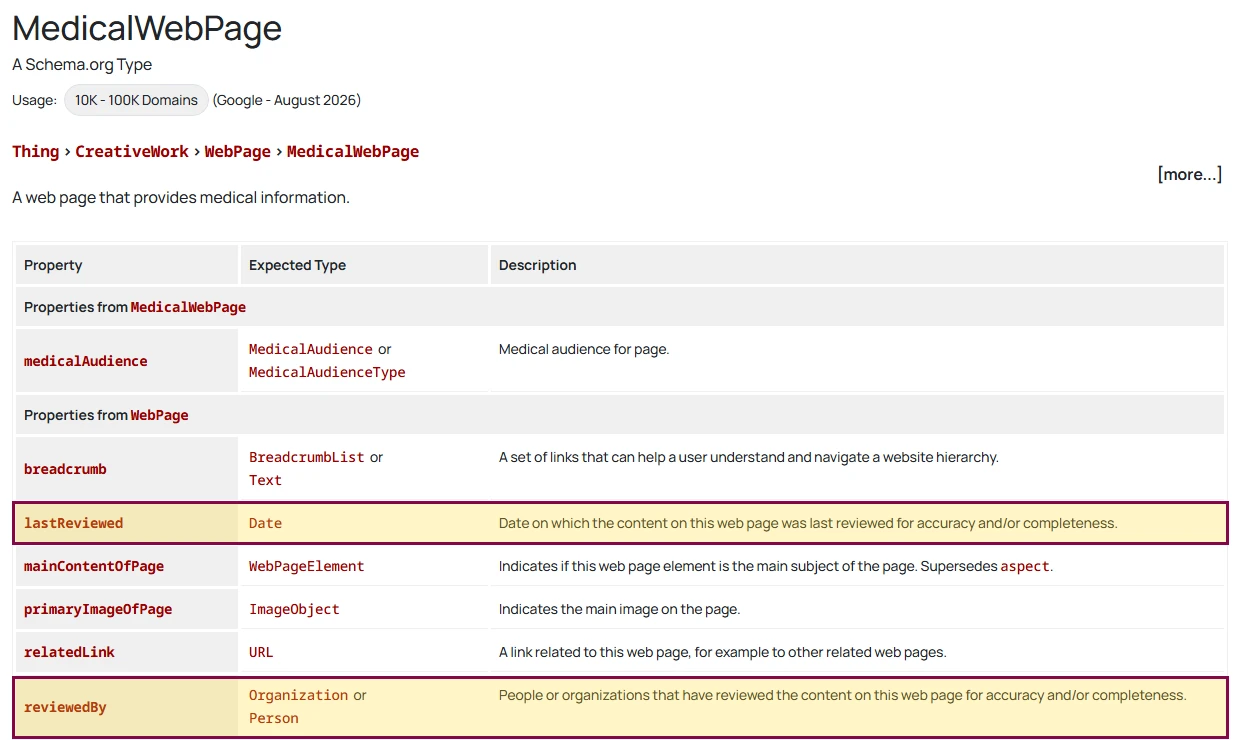This screenshot has height=740, width=1240.
Task: Click the 10K - 100K Domains usage badge
Action: click(136, 100)
